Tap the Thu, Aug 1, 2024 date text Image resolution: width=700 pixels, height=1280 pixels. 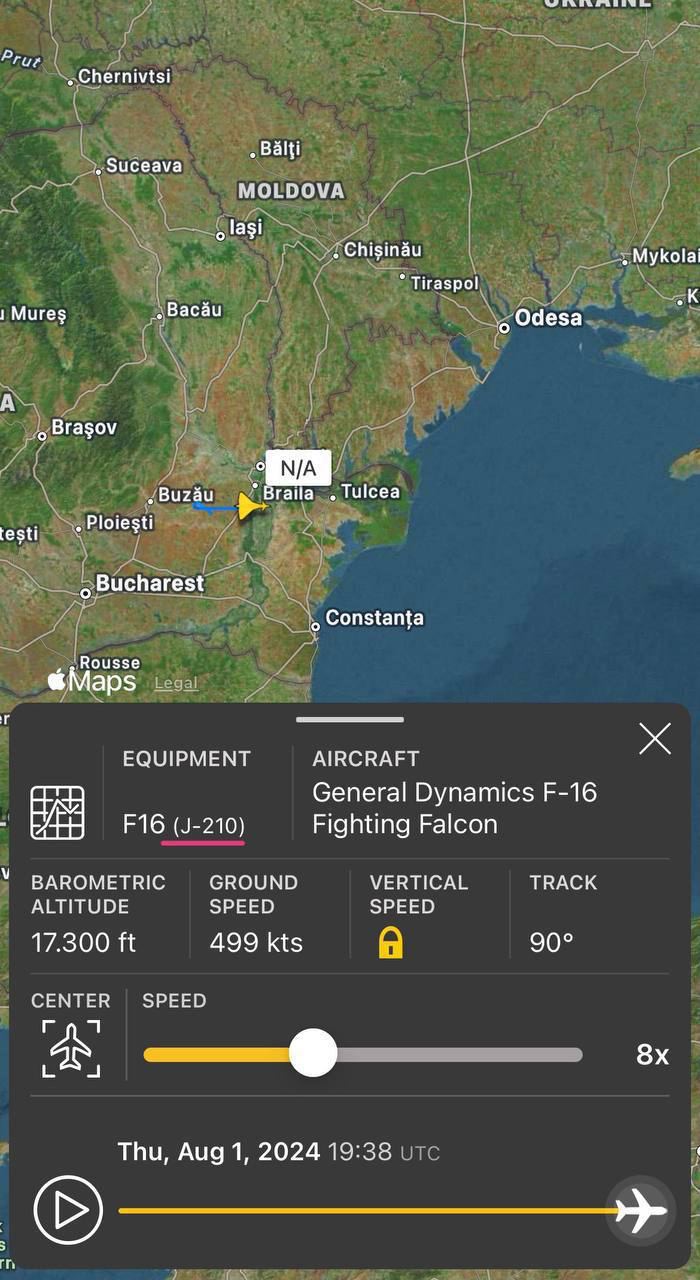point(219,1151)
